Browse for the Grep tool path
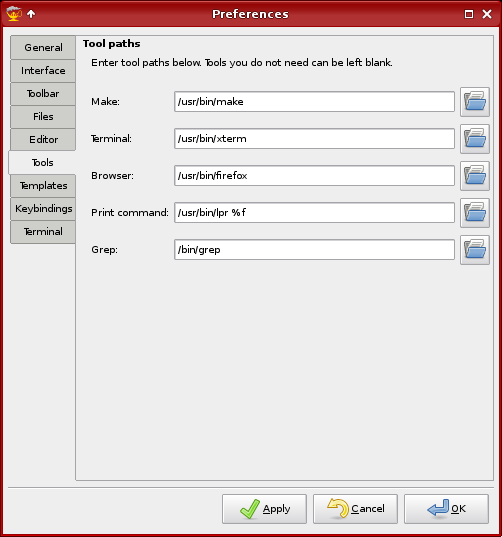 click(x=475, y=250)
